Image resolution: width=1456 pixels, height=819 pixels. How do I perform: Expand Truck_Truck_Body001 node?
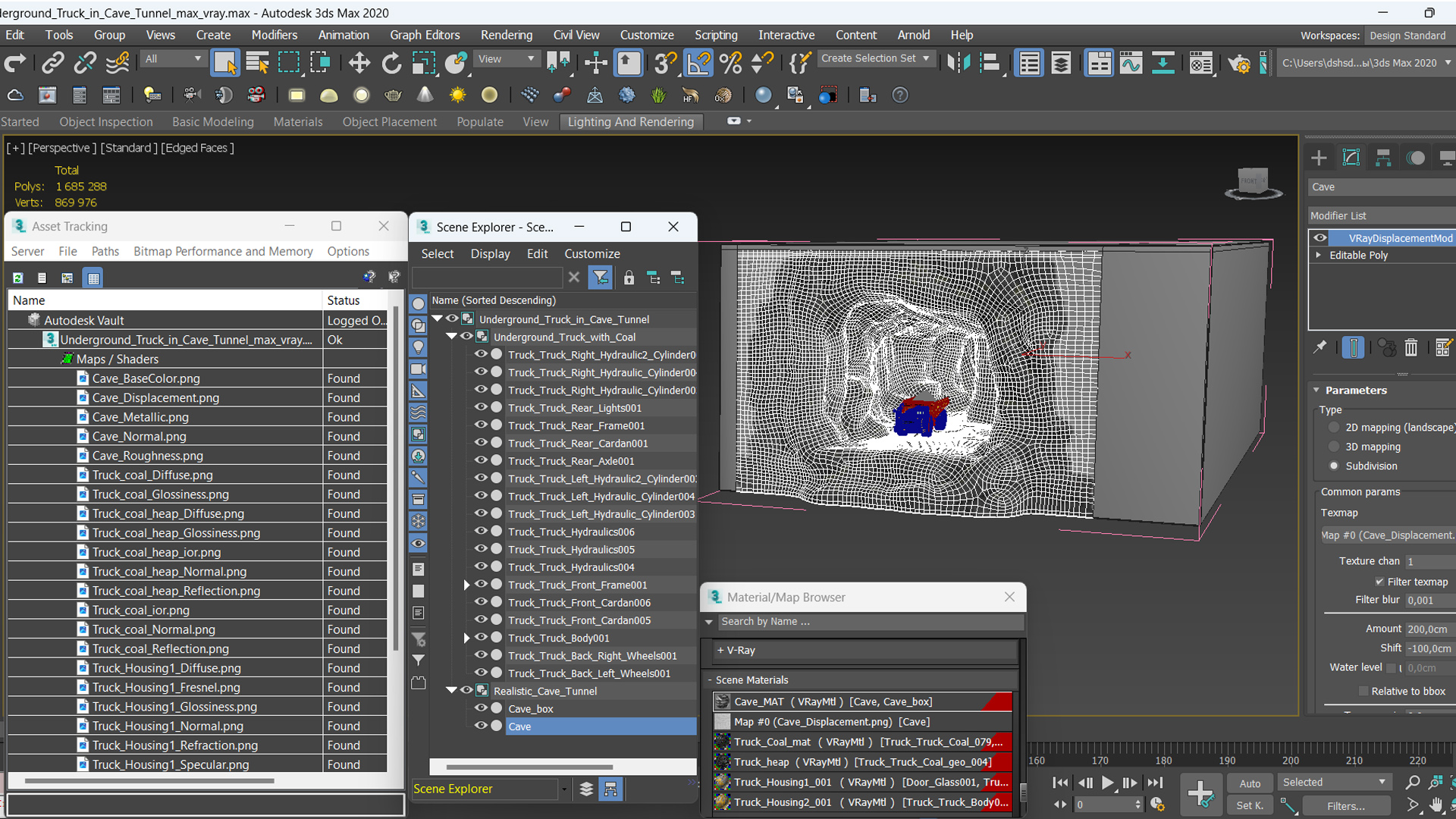tap(467, 638)
